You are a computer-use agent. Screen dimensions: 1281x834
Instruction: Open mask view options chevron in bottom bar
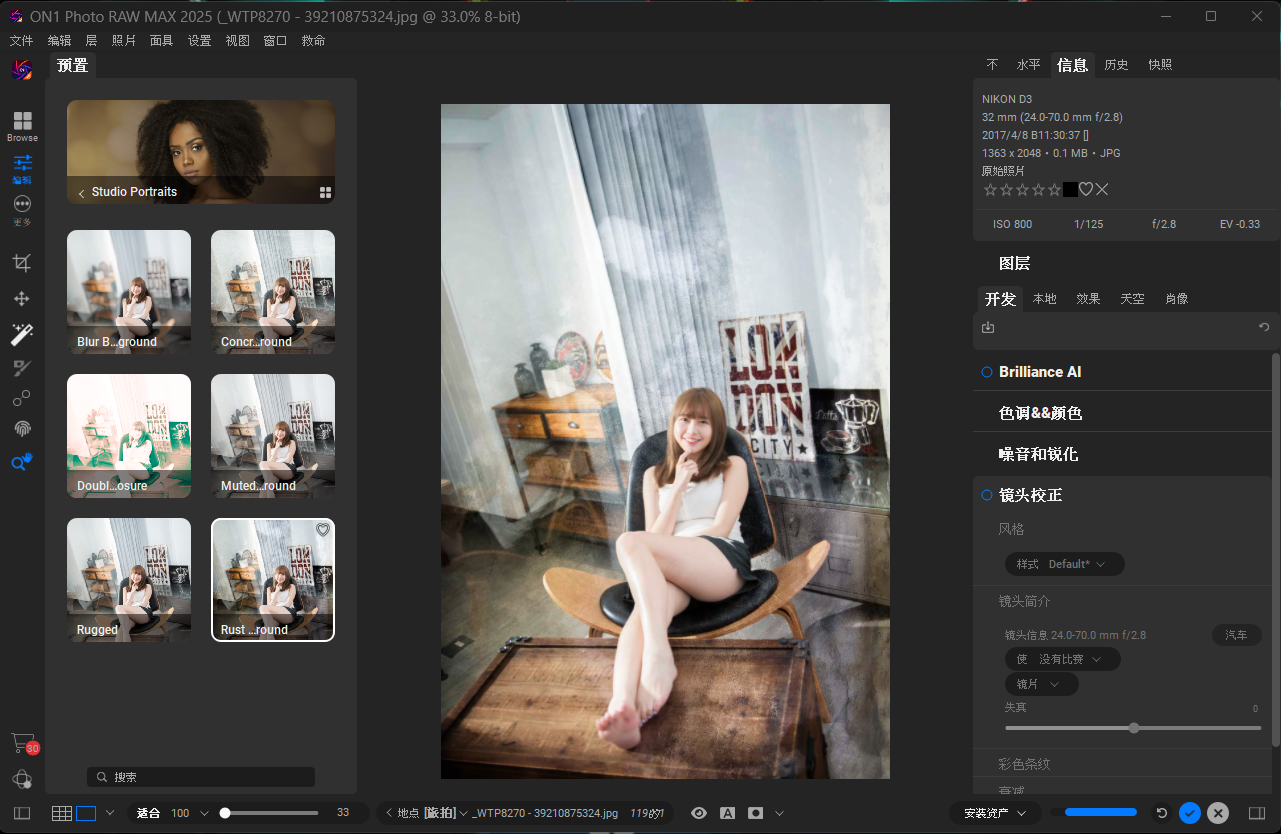tap(779, 813)
